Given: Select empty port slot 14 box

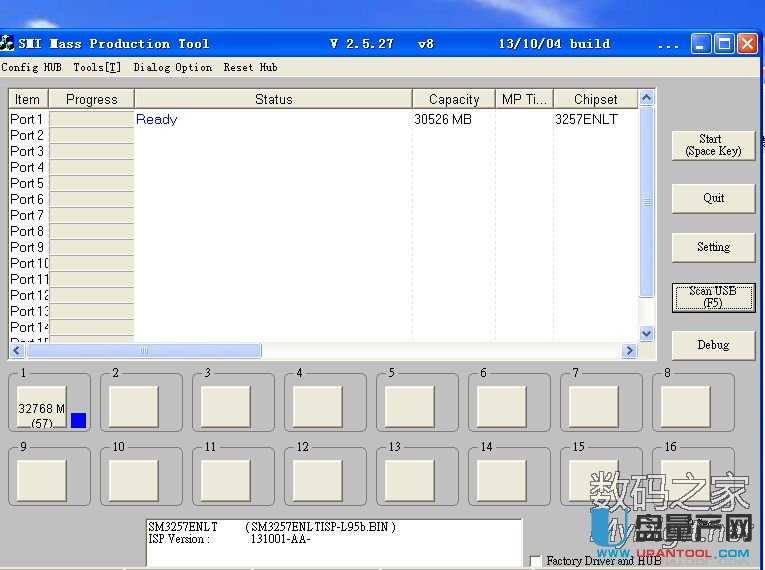Looking at the screenshot, I should [502, 480].
